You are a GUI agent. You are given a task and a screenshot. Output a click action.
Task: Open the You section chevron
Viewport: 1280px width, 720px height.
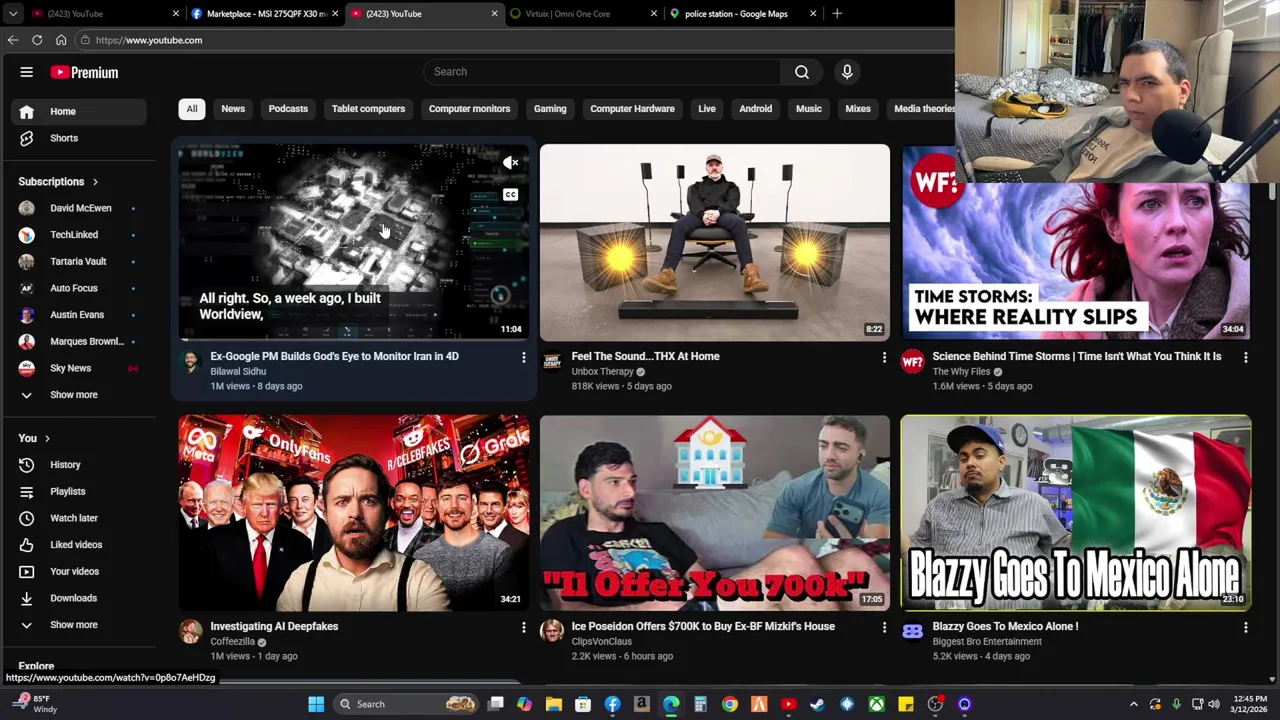(x=47, y=438)
